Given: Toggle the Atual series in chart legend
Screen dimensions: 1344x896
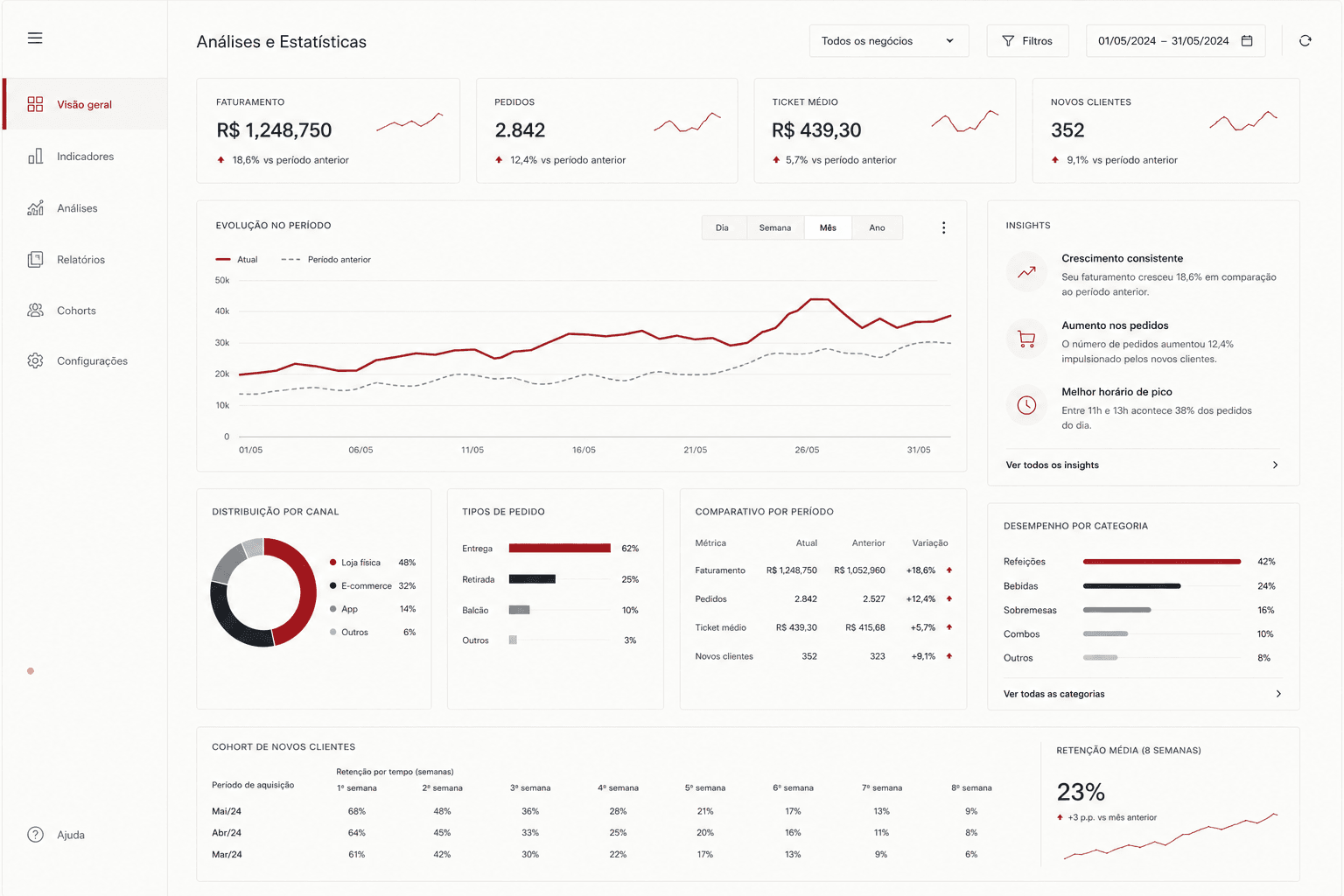Looking at the screenshot, I should (237, 260).
